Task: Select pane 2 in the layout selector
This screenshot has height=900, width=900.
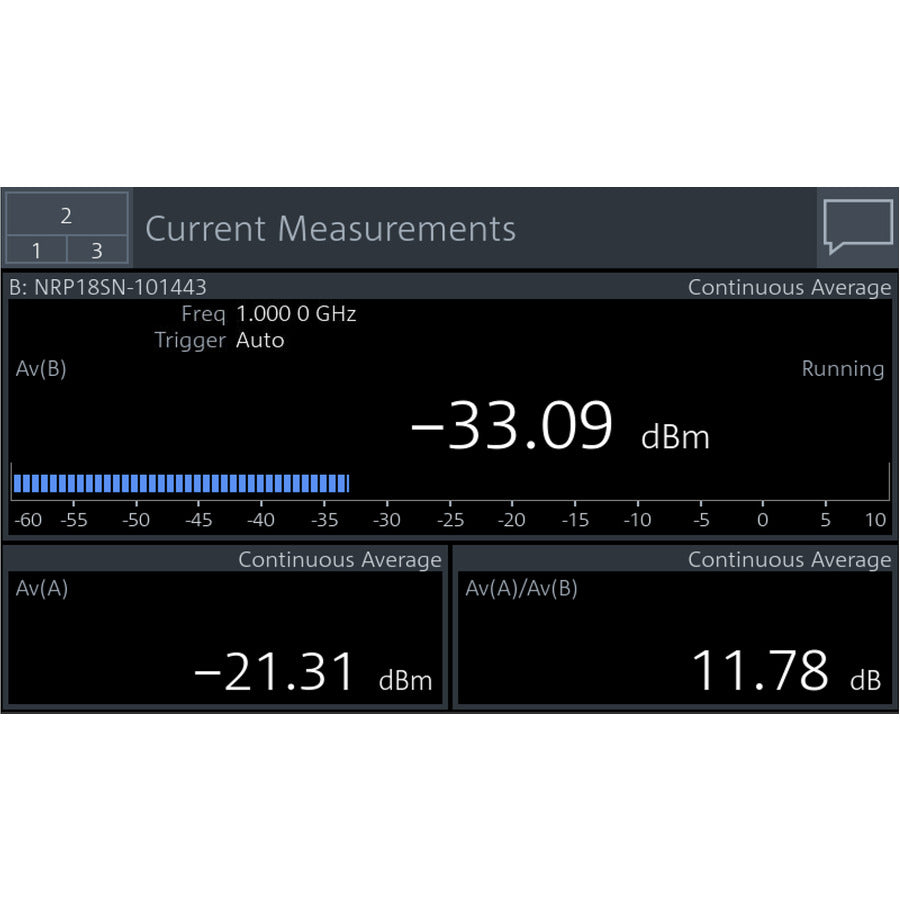Action: coord(66,211)
